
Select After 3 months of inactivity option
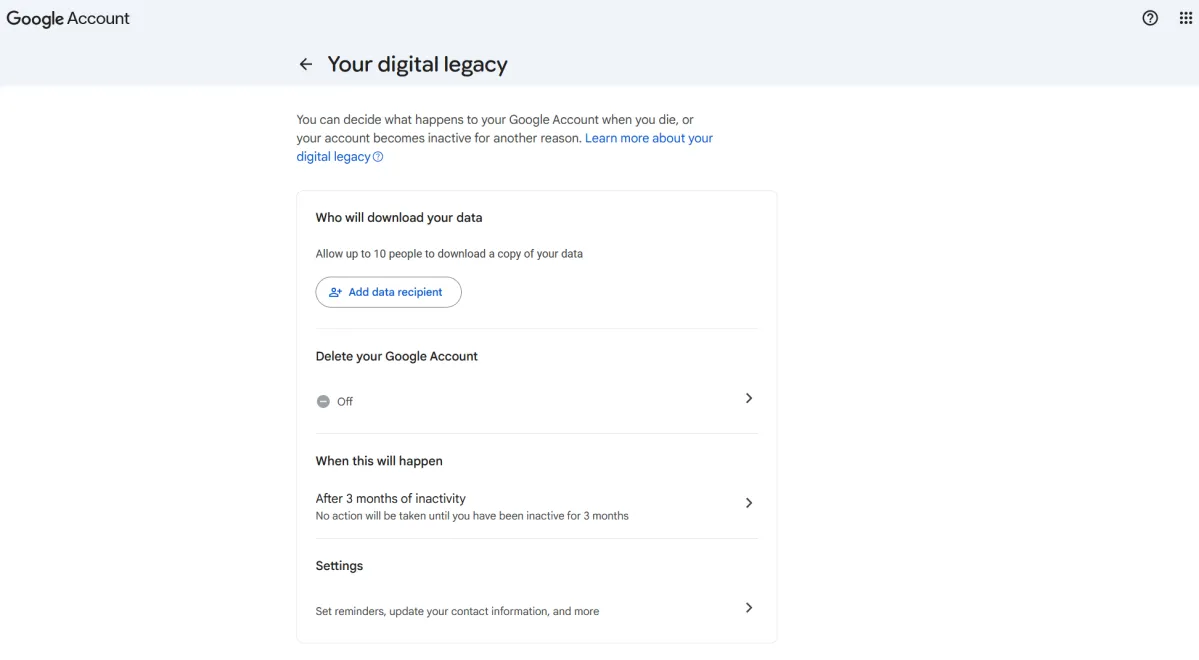point(391,498)
